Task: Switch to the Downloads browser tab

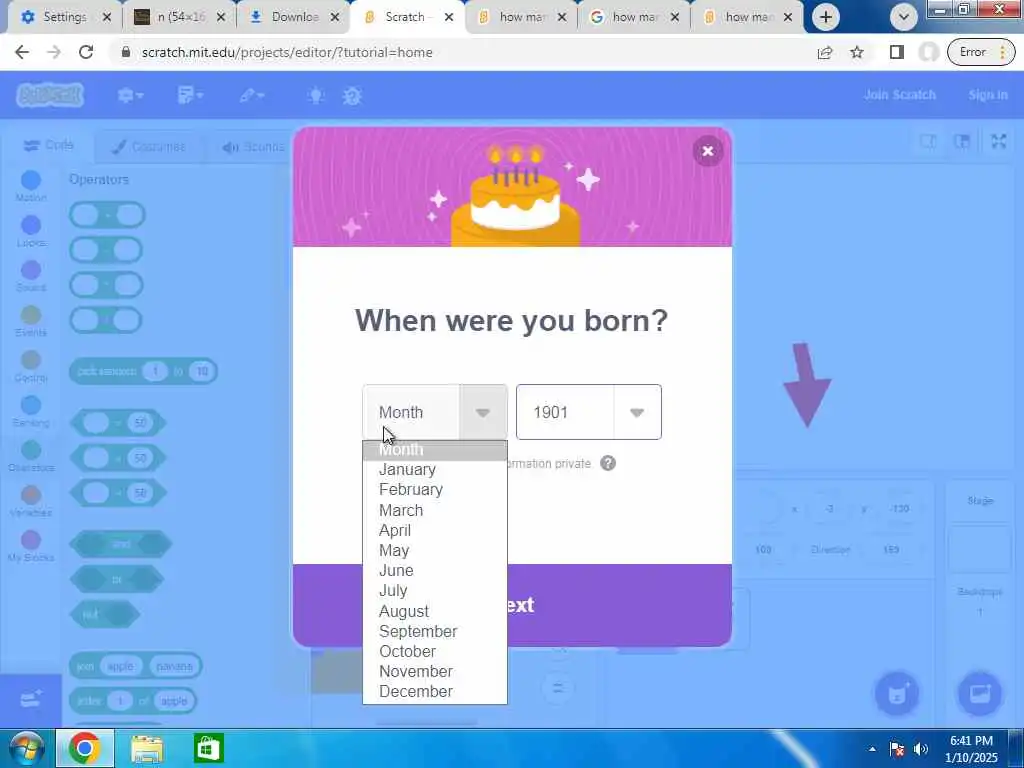Action: pyautogui.click(x=295, y=17)
